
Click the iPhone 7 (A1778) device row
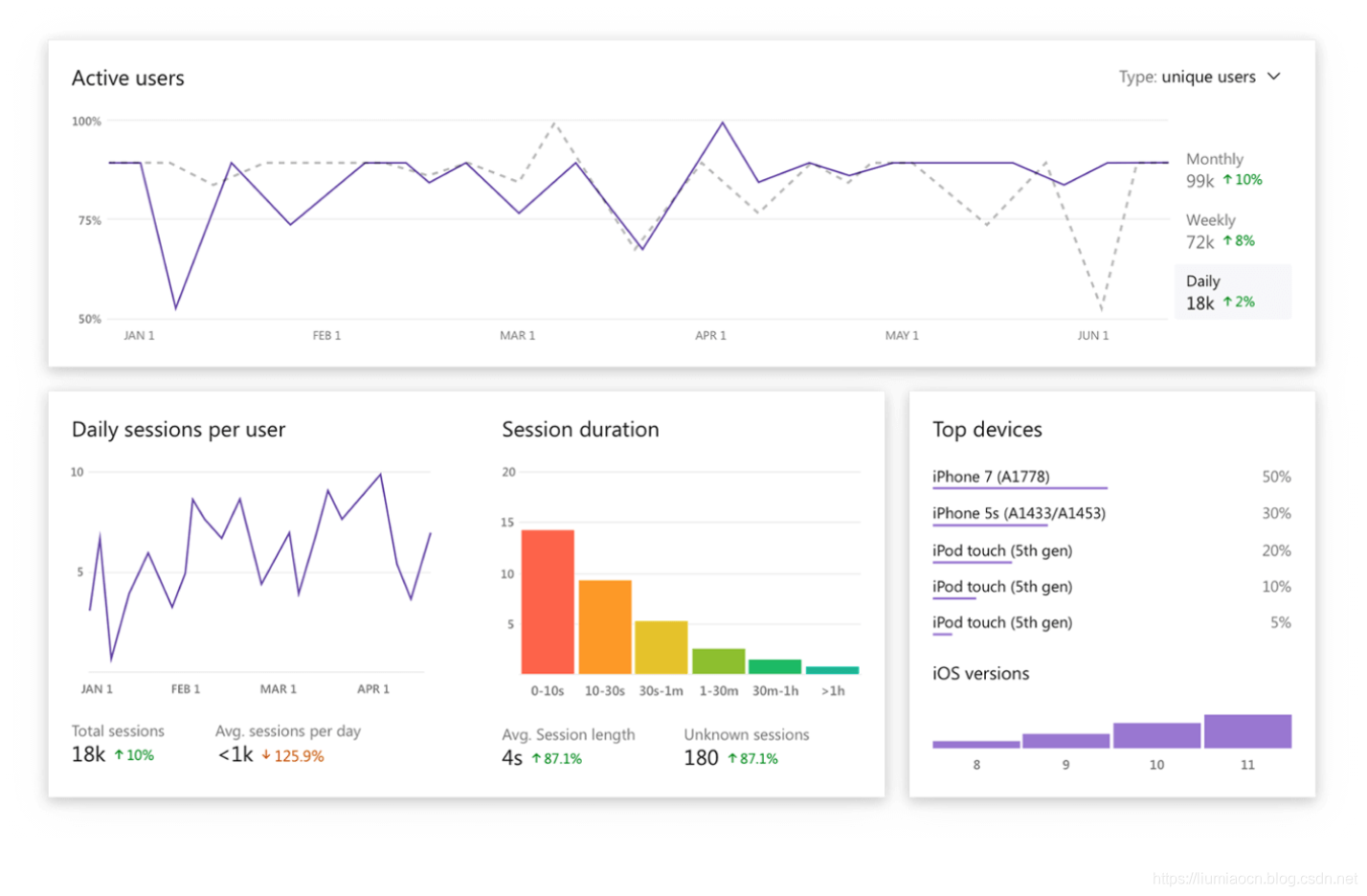coord(1112,478)
